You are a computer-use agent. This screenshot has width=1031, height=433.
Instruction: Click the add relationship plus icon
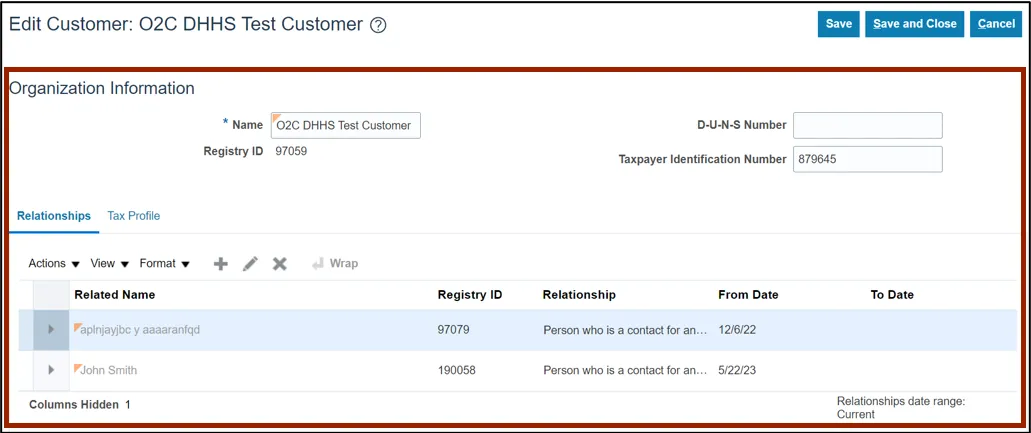[221, 264]
